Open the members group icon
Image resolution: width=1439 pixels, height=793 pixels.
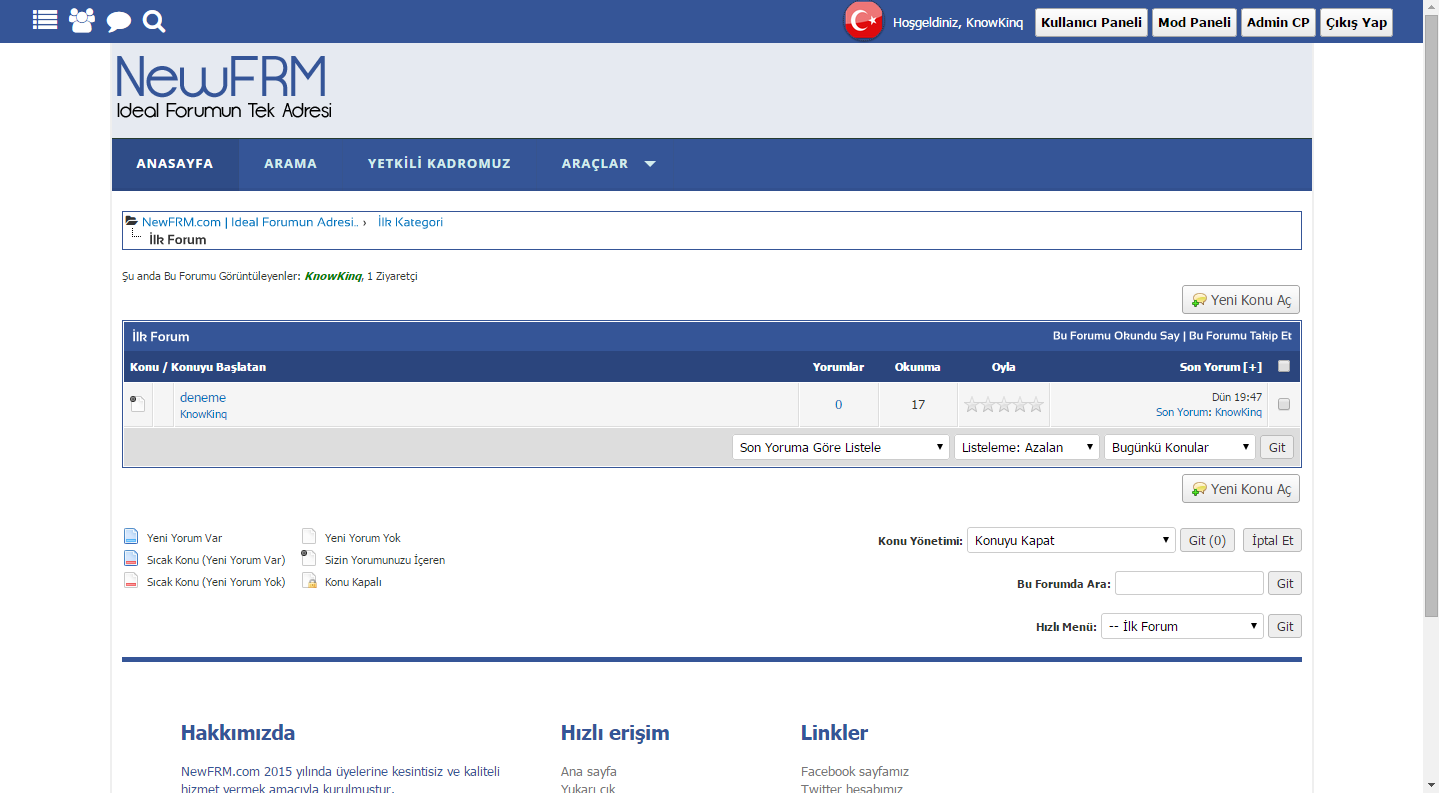82,20
